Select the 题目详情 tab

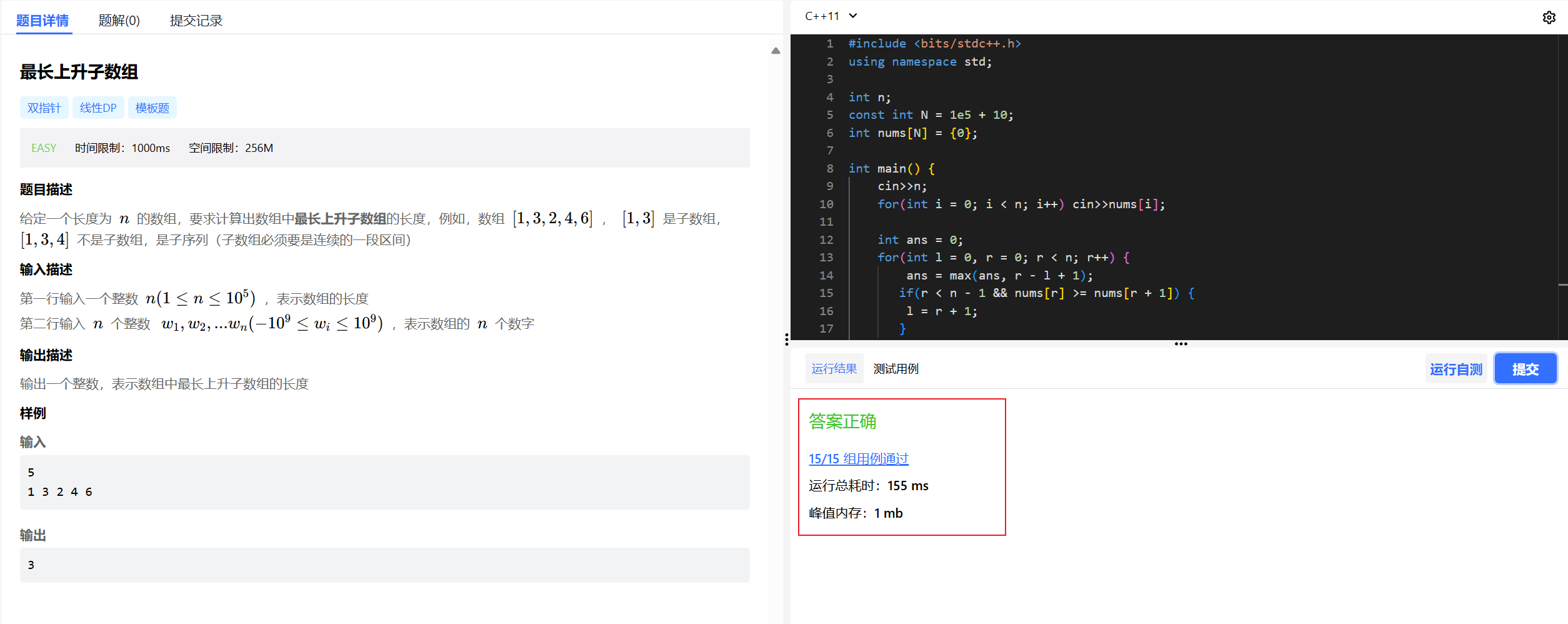point(42,21)
